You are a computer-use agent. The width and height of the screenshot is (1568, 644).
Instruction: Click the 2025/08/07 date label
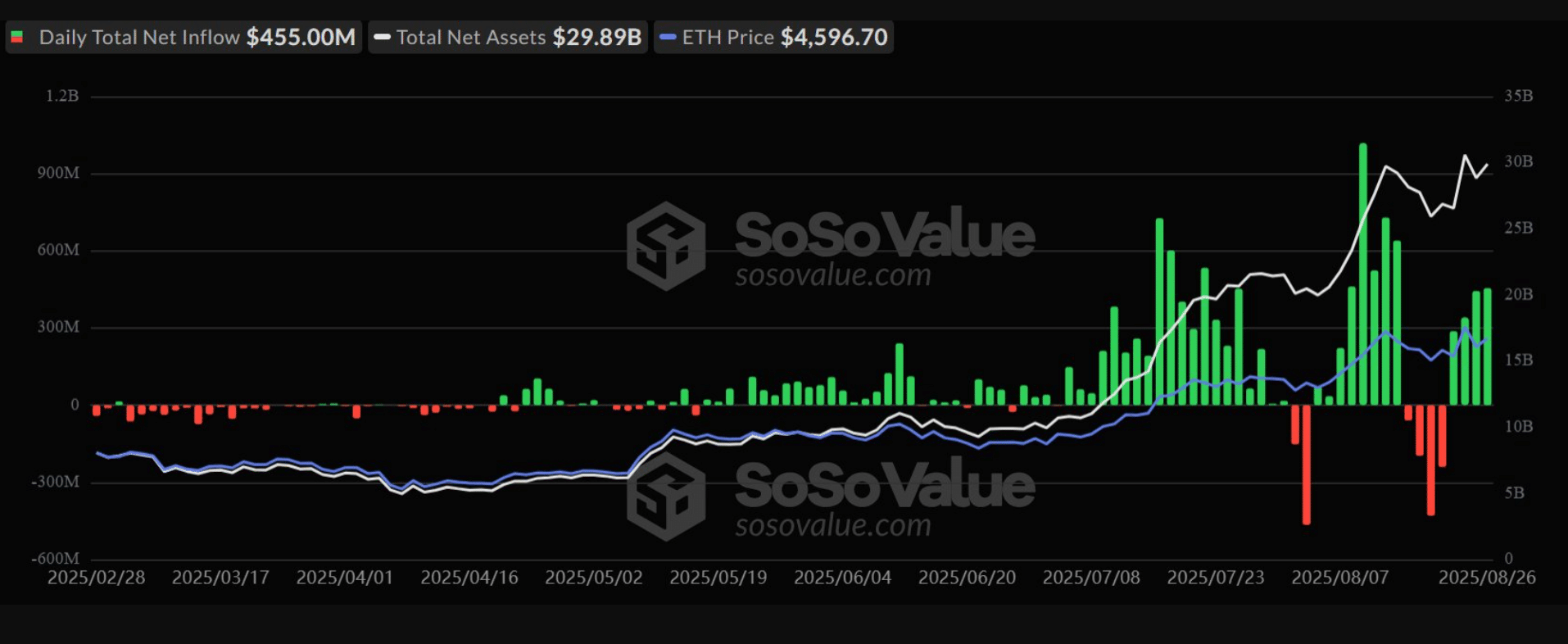[1341, 578]
